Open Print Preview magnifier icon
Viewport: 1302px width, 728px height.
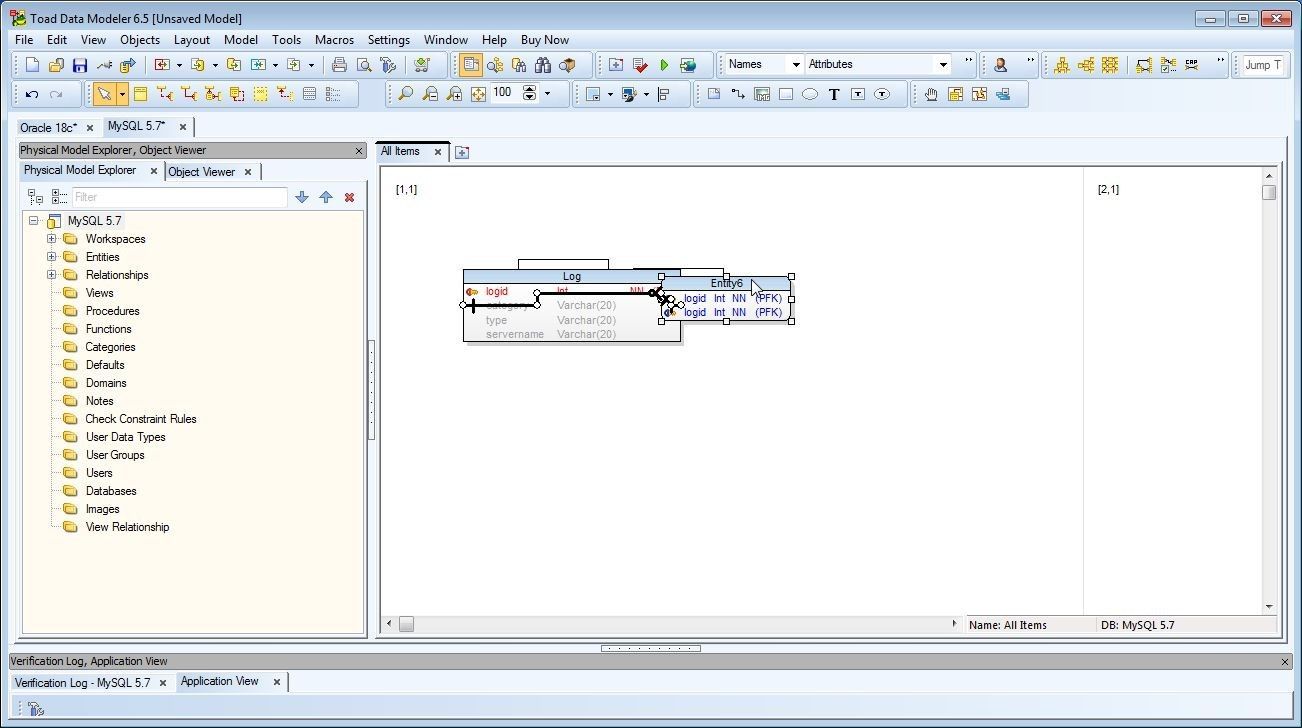[364, 65]
